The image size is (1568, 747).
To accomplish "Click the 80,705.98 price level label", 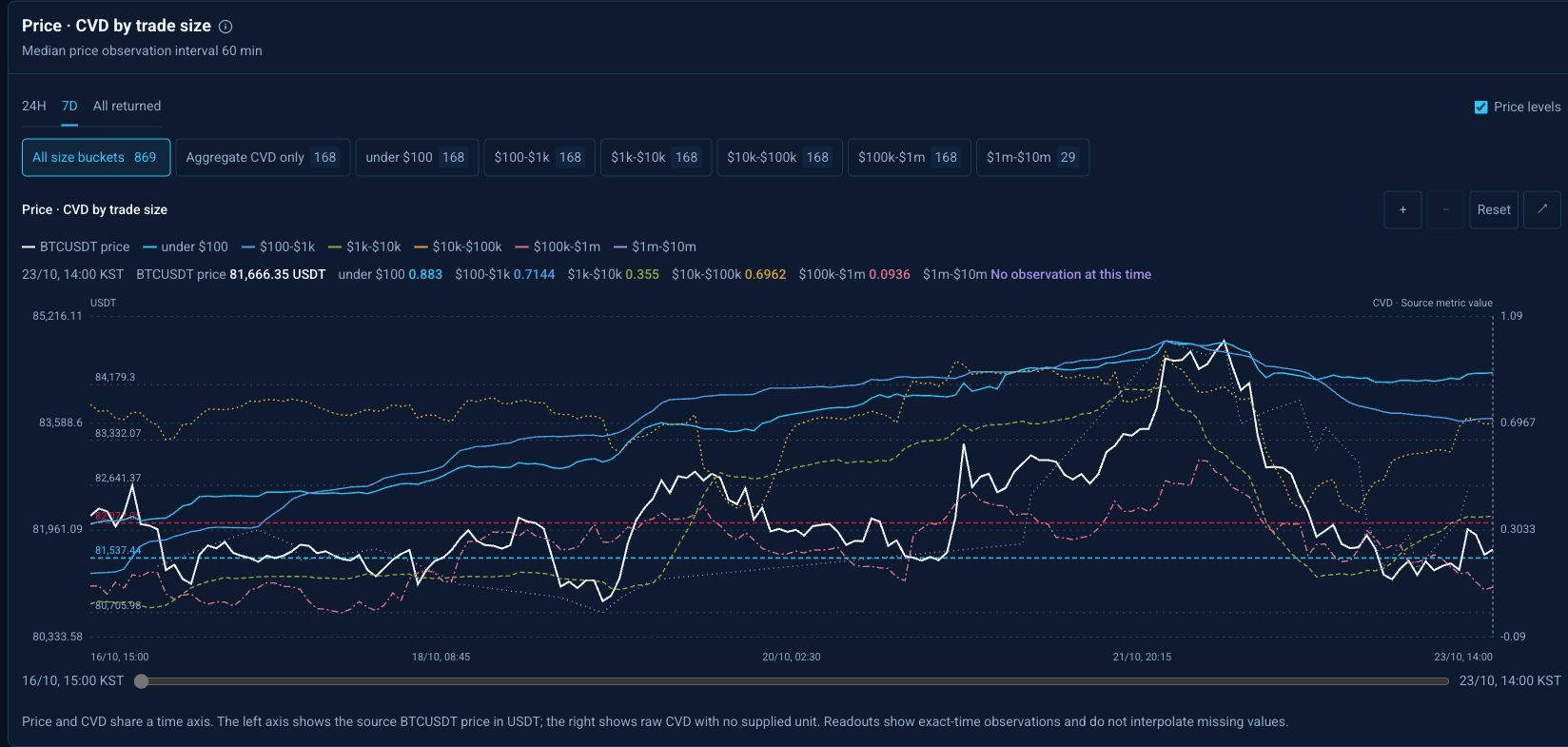I will click(x=118, y=605).
